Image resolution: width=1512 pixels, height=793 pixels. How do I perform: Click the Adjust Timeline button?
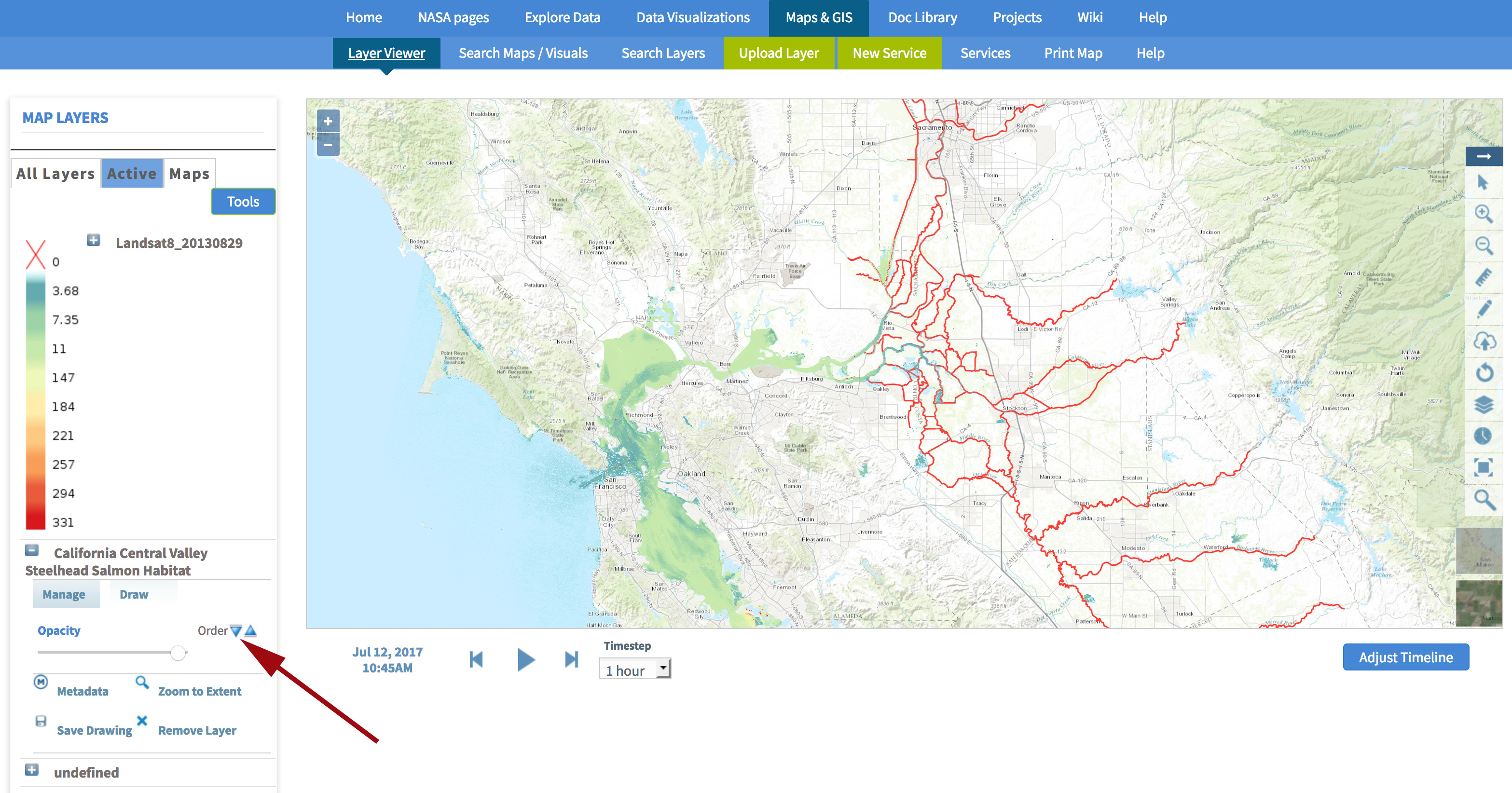(x=1405, y=657)
